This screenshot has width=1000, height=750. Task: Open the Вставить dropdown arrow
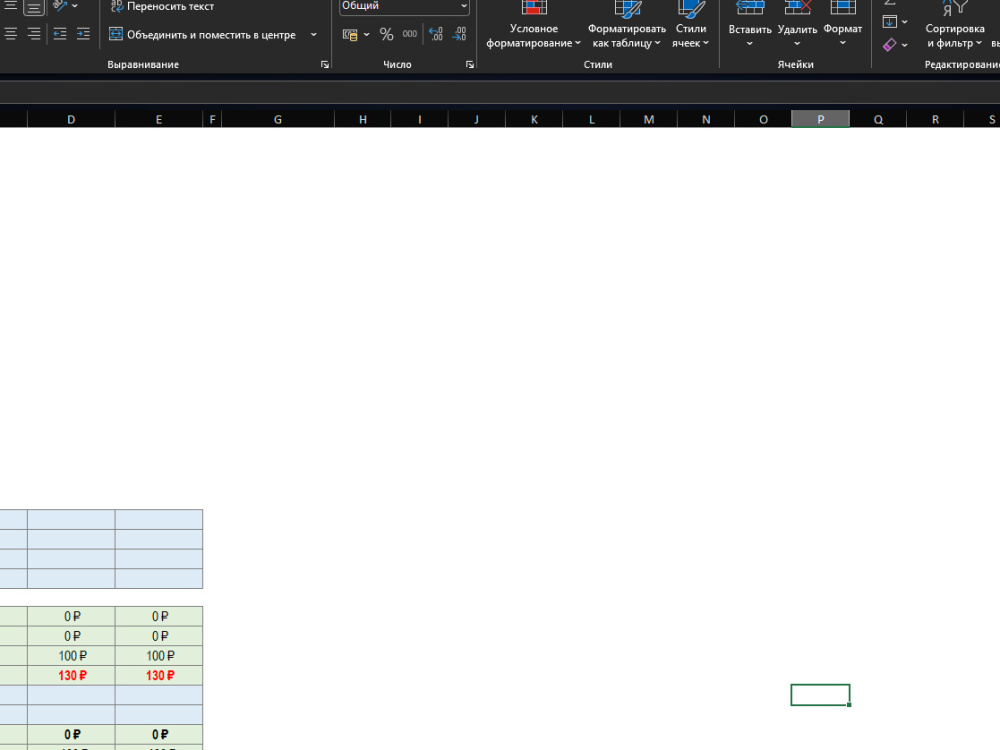[750, 43]
